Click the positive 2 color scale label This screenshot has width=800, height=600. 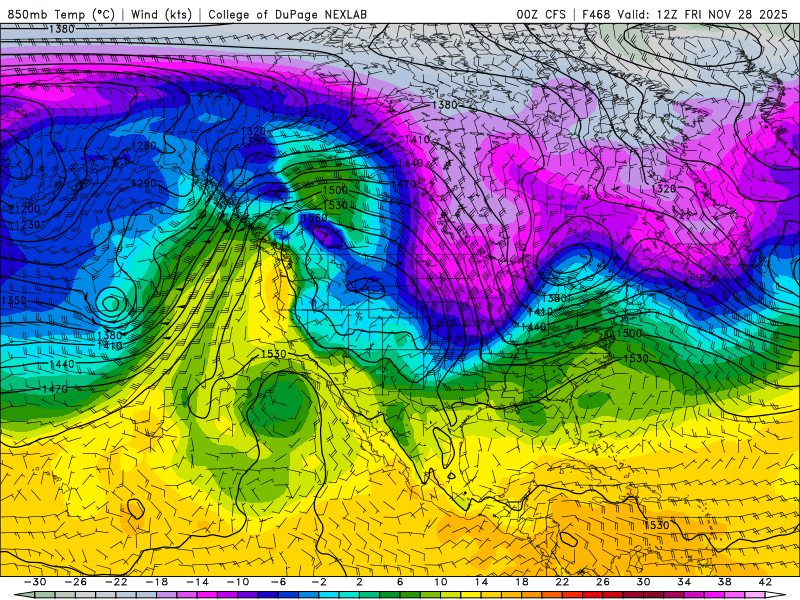359,582
